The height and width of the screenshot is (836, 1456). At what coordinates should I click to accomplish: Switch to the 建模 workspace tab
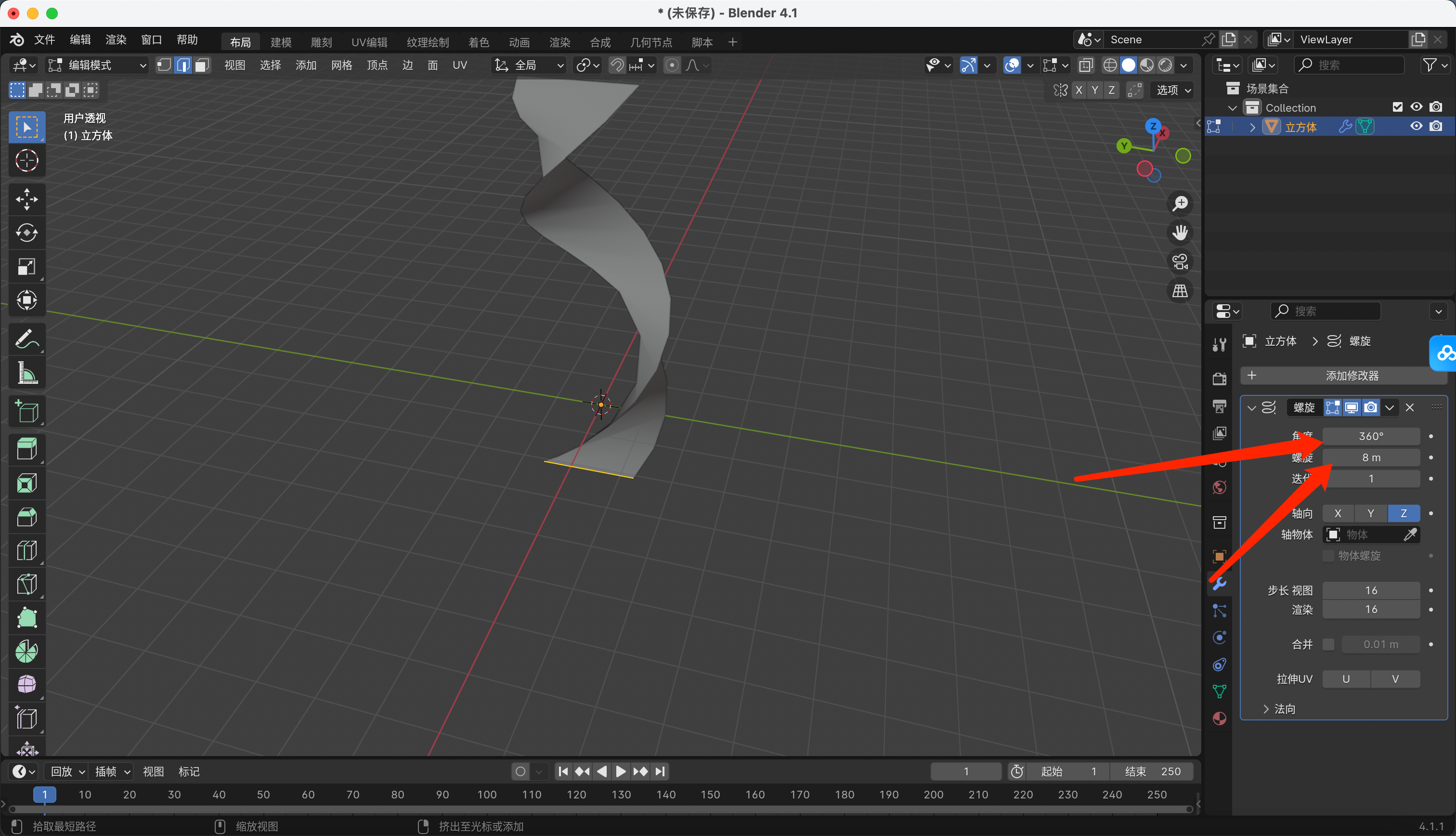[281, 42]
